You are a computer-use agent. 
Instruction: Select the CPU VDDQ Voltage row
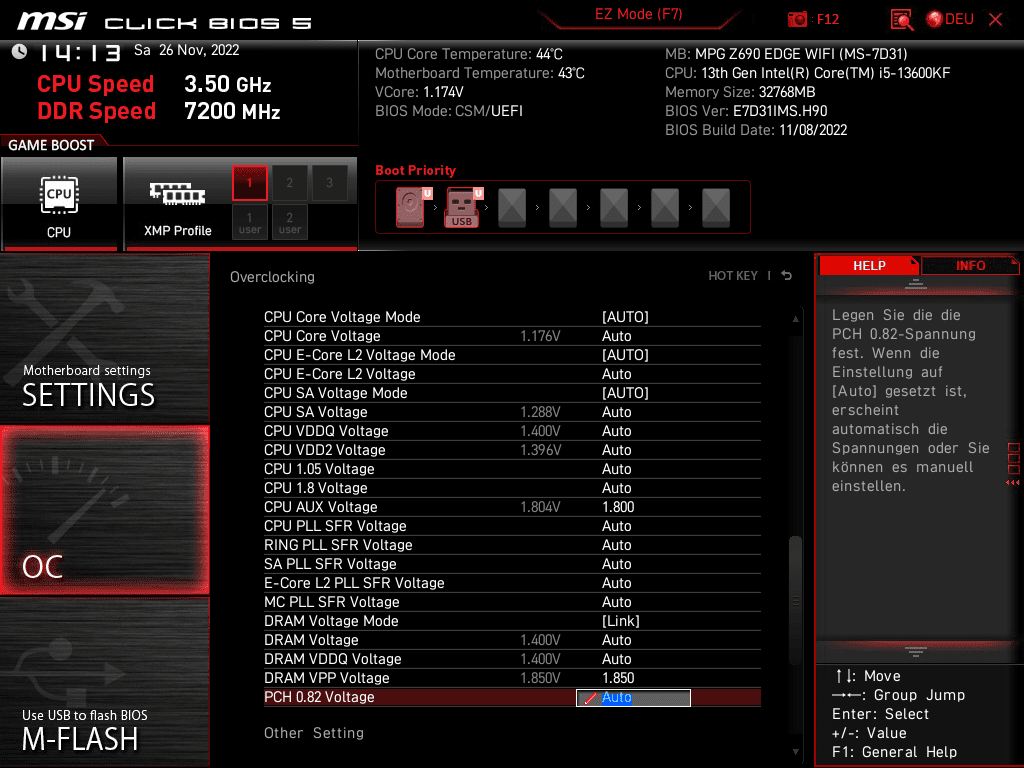(512, 430)
